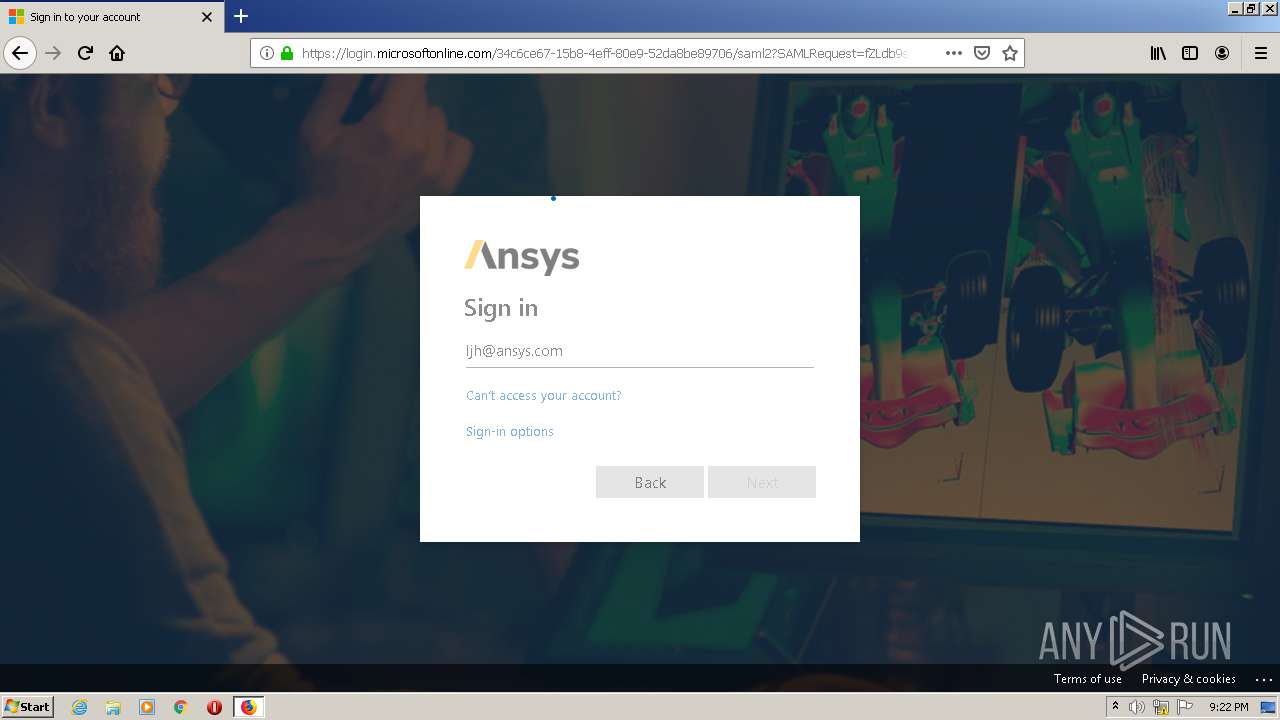Click the Show desktop button

point(1269,707)
